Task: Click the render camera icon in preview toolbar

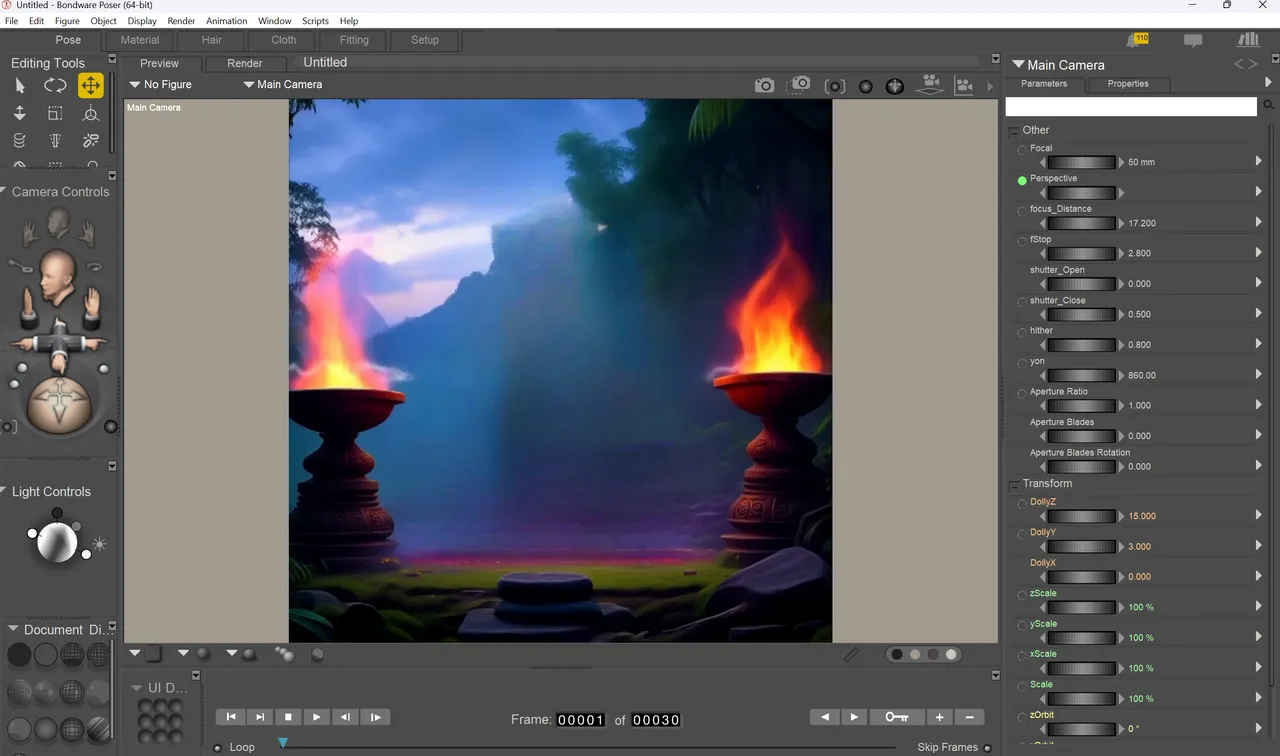Action: point(764,86)
